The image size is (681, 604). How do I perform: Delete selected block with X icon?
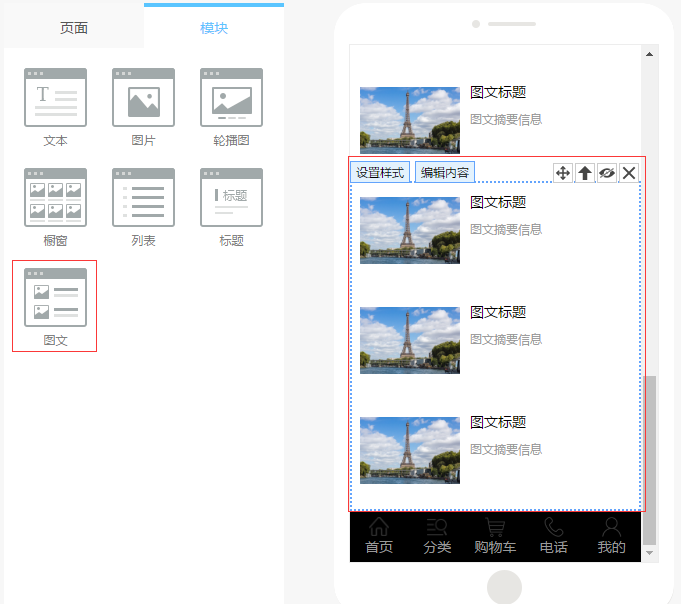pos(629,173)
